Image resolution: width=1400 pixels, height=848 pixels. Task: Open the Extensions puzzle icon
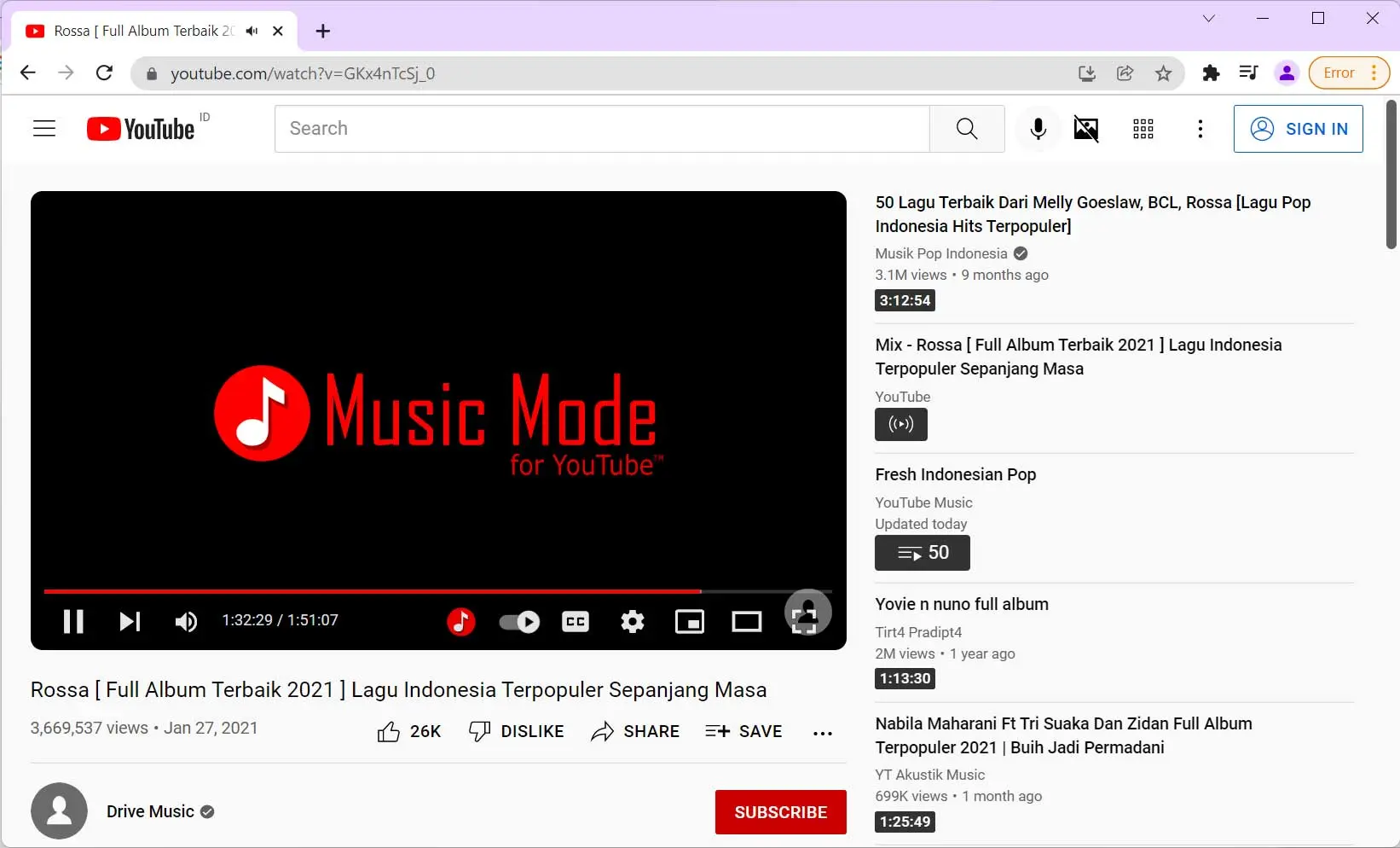[1211, 73]
